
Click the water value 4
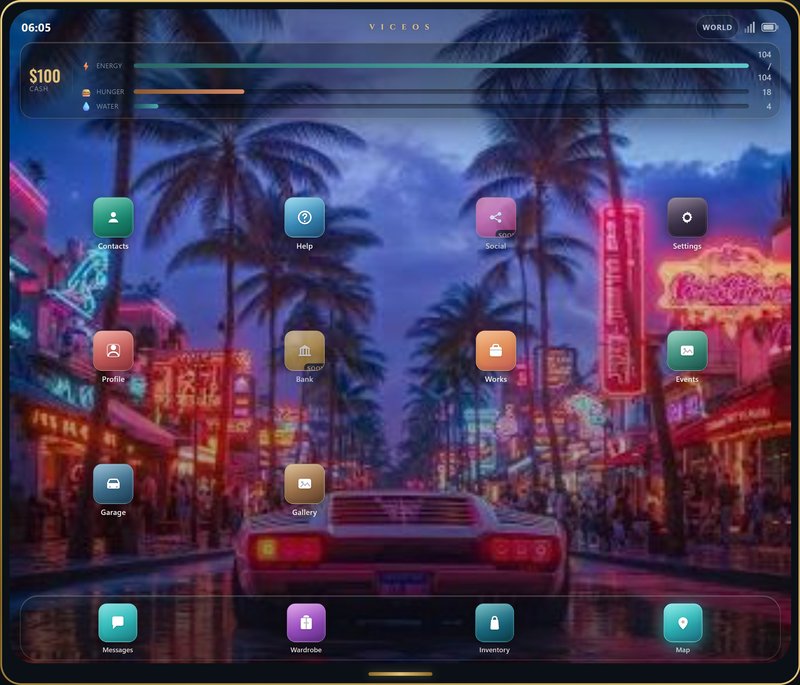(x=768, y=107)
